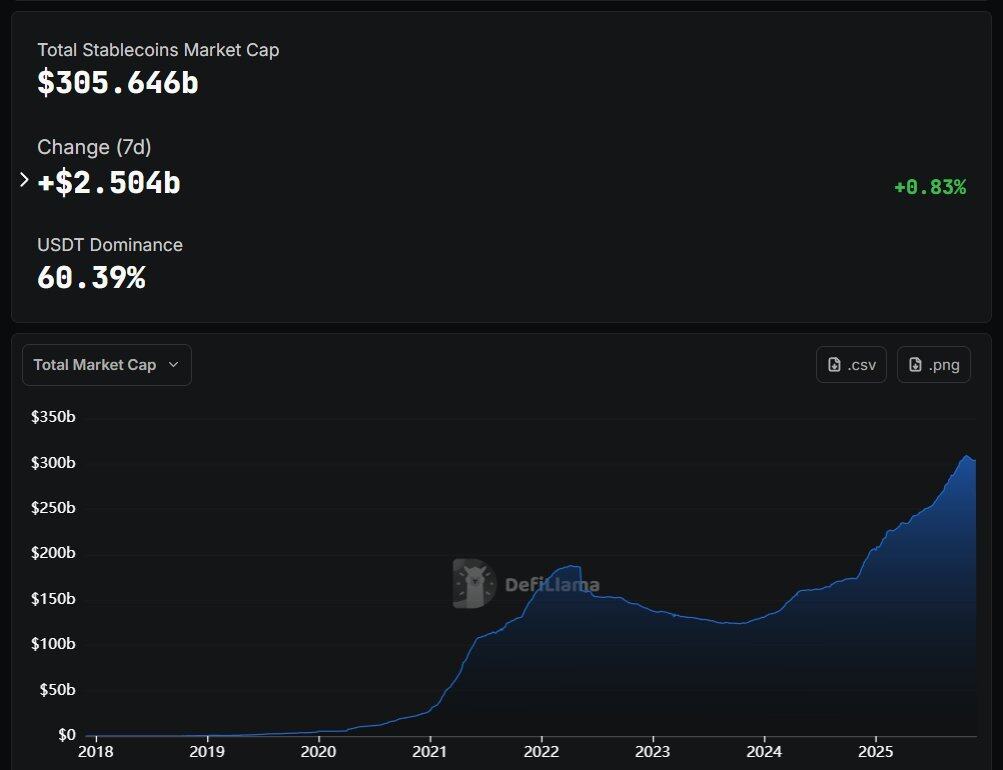Click the 2022 label on the x-axis
The width and height of the screenshot is (1003, 770).
click(541, 751)
